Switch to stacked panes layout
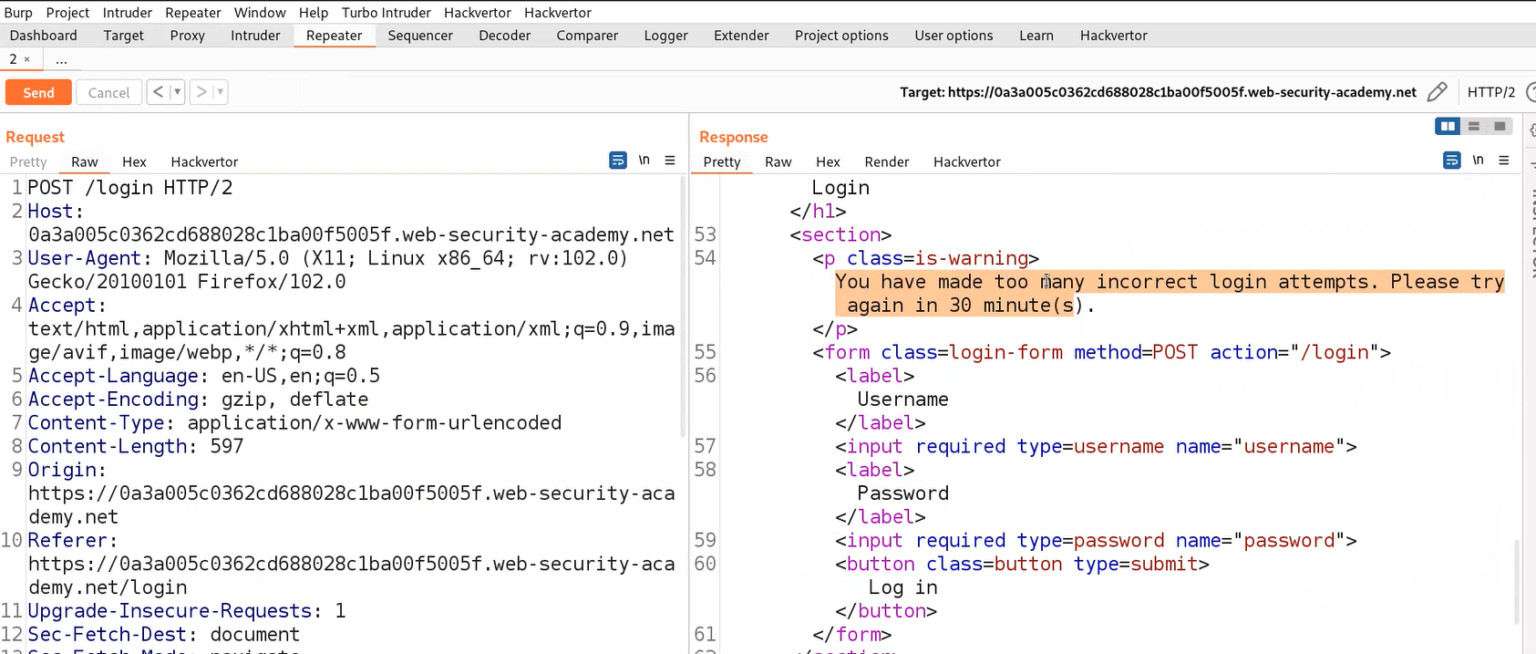The image size is (1536, 654). tap(1473, 126)
